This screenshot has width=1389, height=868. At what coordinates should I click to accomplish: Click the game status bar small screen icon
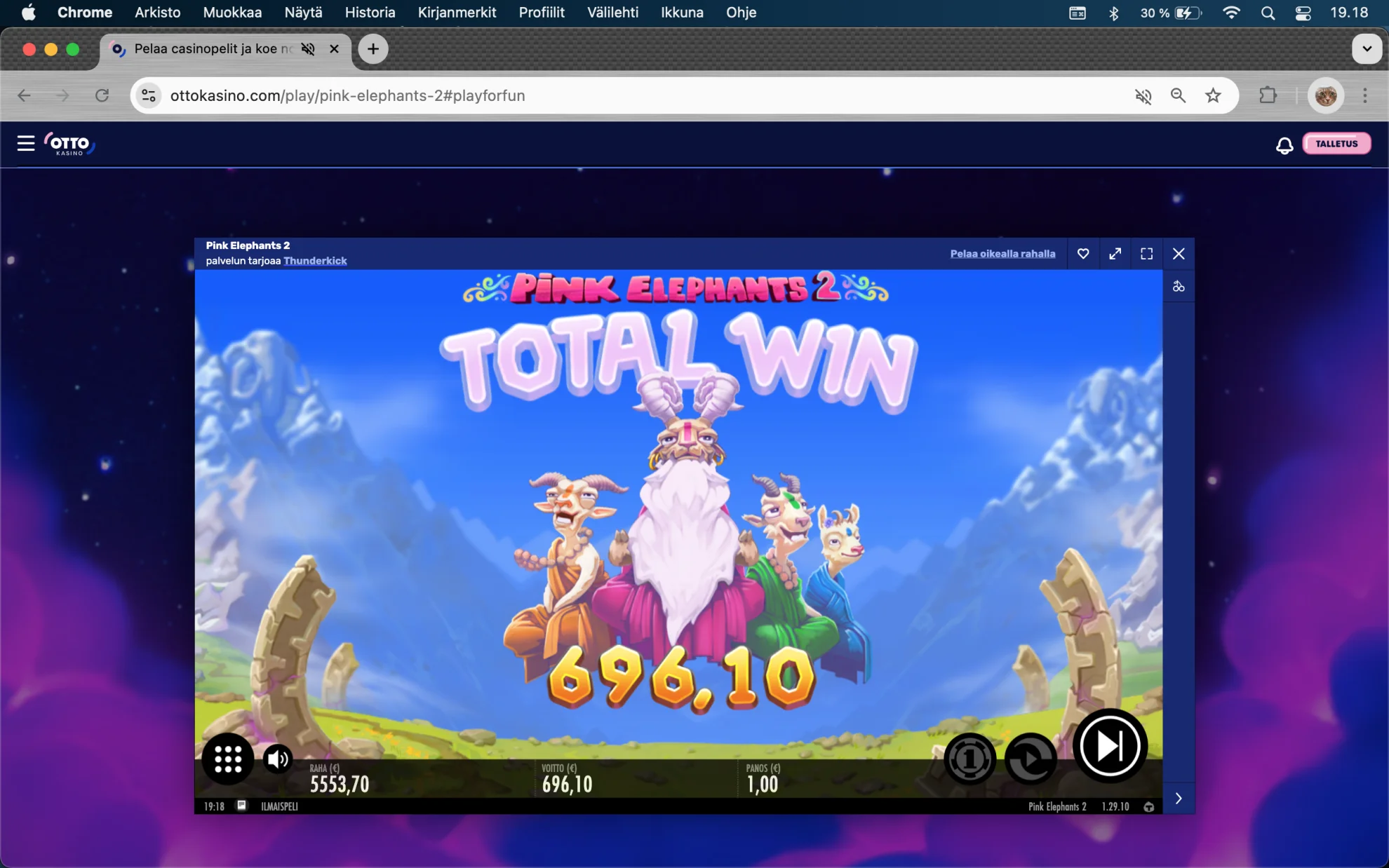pyautogui.click(x=241, y=806)
